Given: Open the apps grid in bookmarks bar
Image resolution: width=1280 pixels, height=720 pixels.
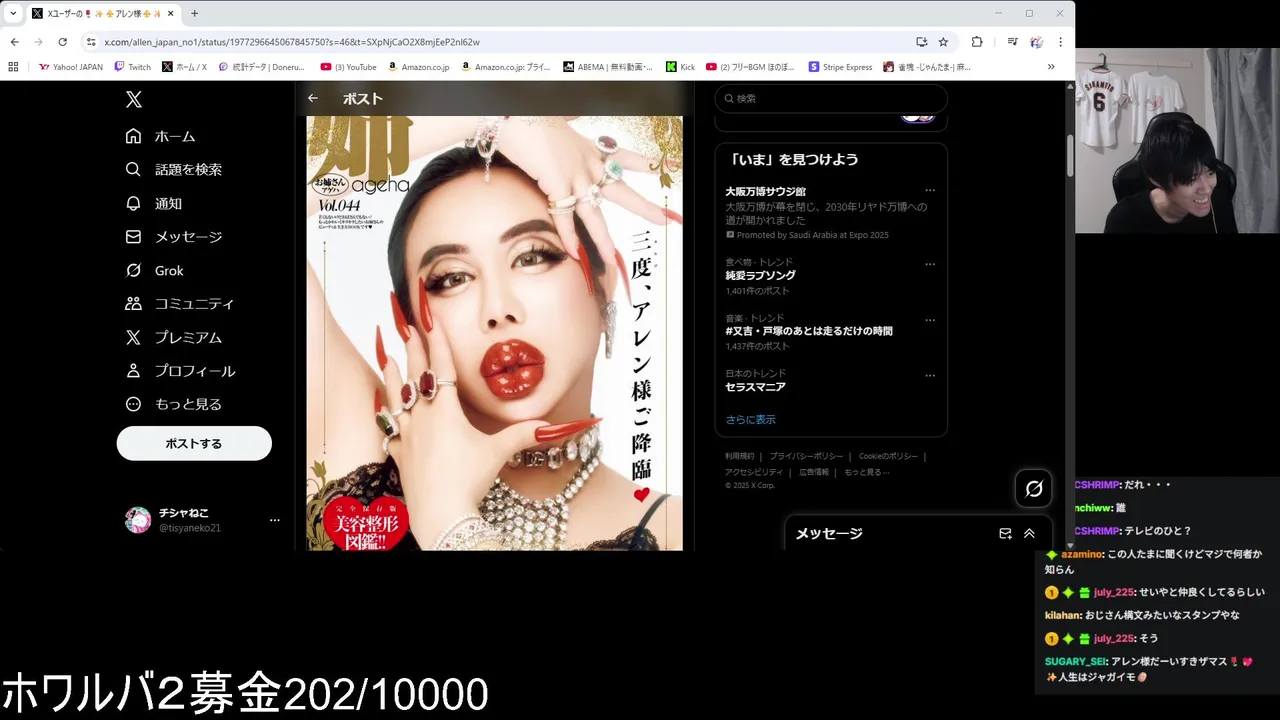Looking at the screenshot, I should point(13,67).
